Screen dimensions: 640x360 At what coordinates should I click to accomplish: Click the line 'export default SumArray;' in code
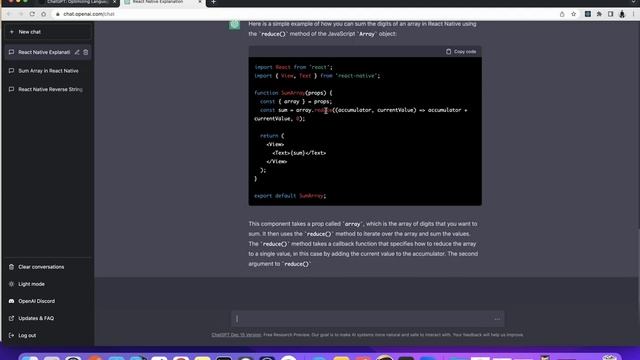pyautogui.click(x=290, y=196)
